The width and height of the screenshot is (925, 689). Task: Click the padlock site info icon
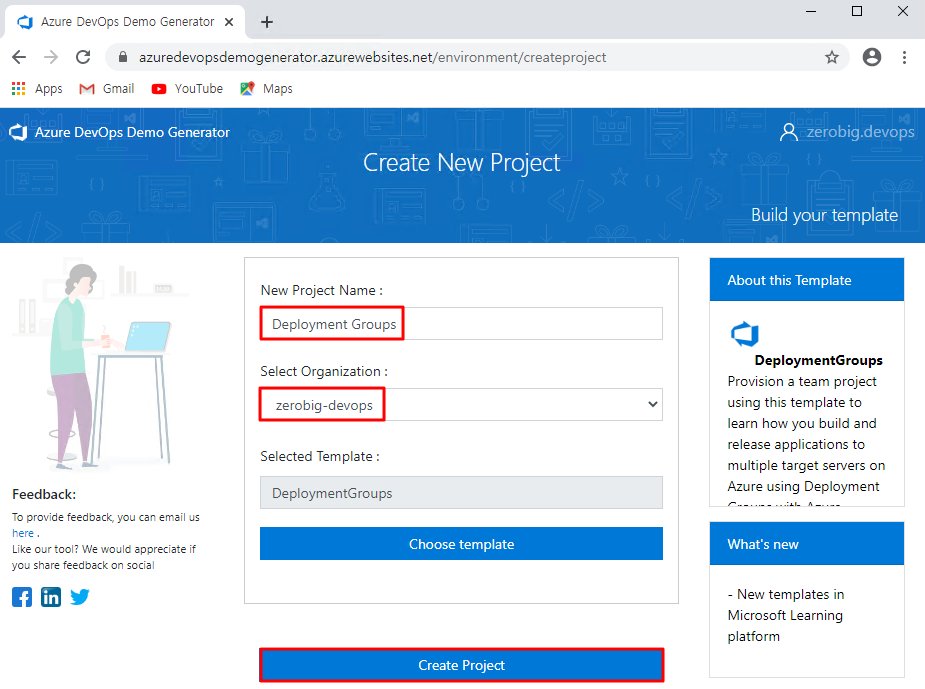coord(123,57)
